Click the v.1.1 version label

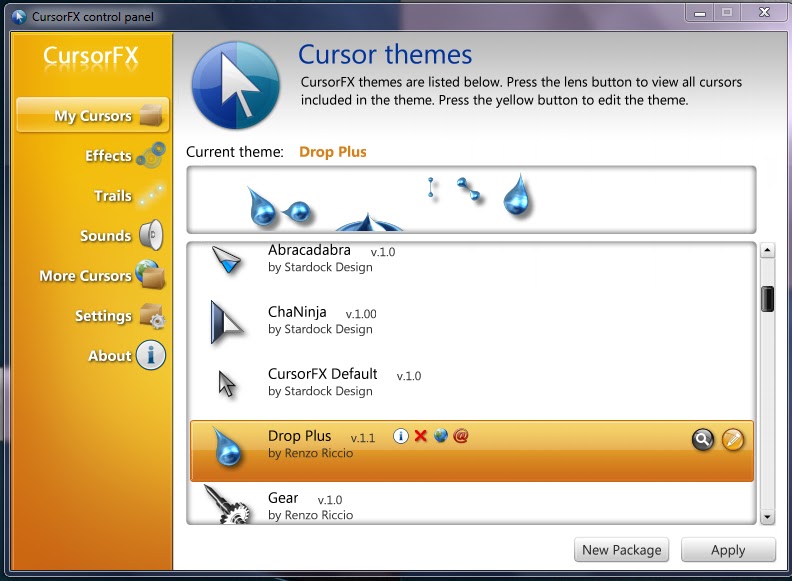[363, 438]
